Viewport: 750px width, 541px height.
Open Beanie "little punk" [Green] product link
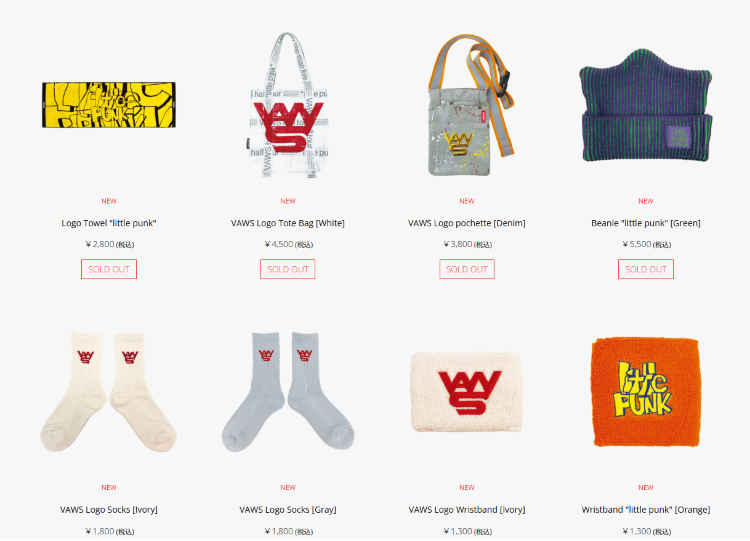coord(646,223)
